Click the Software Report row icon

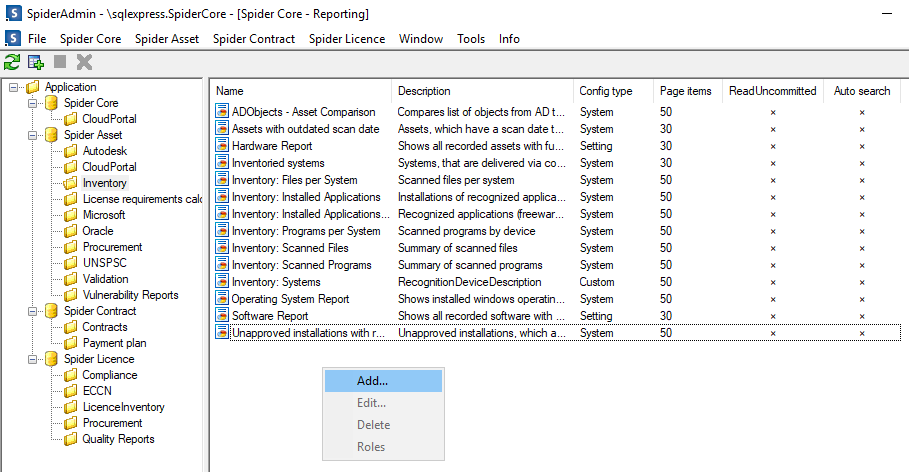(221, 315)
